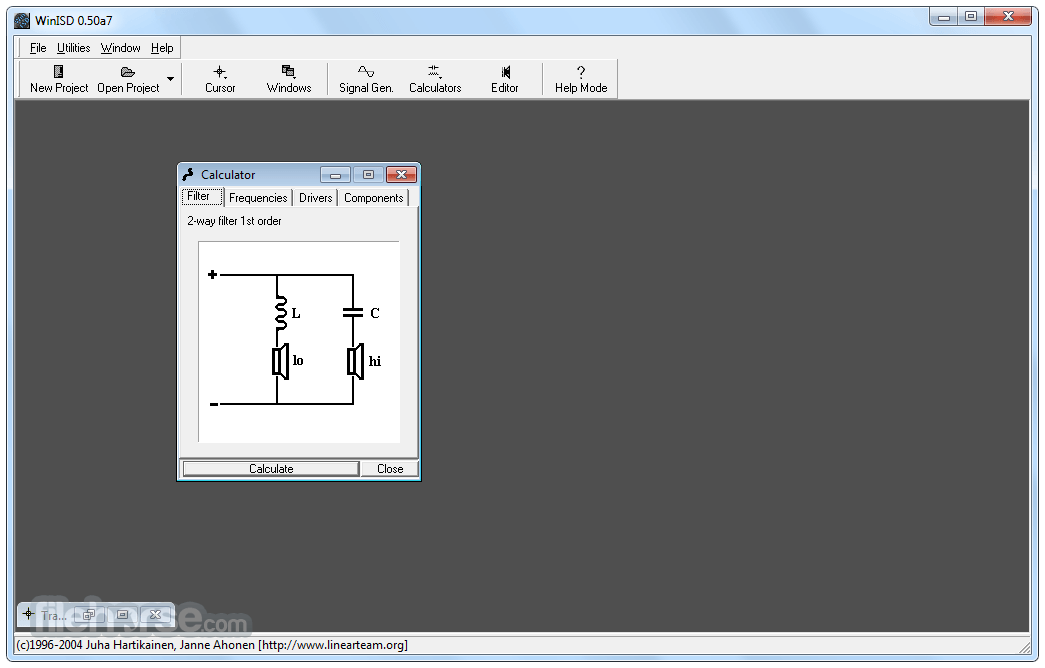Enable Help Mode
The image size is (1045, 668).
(x=581, y=79)
